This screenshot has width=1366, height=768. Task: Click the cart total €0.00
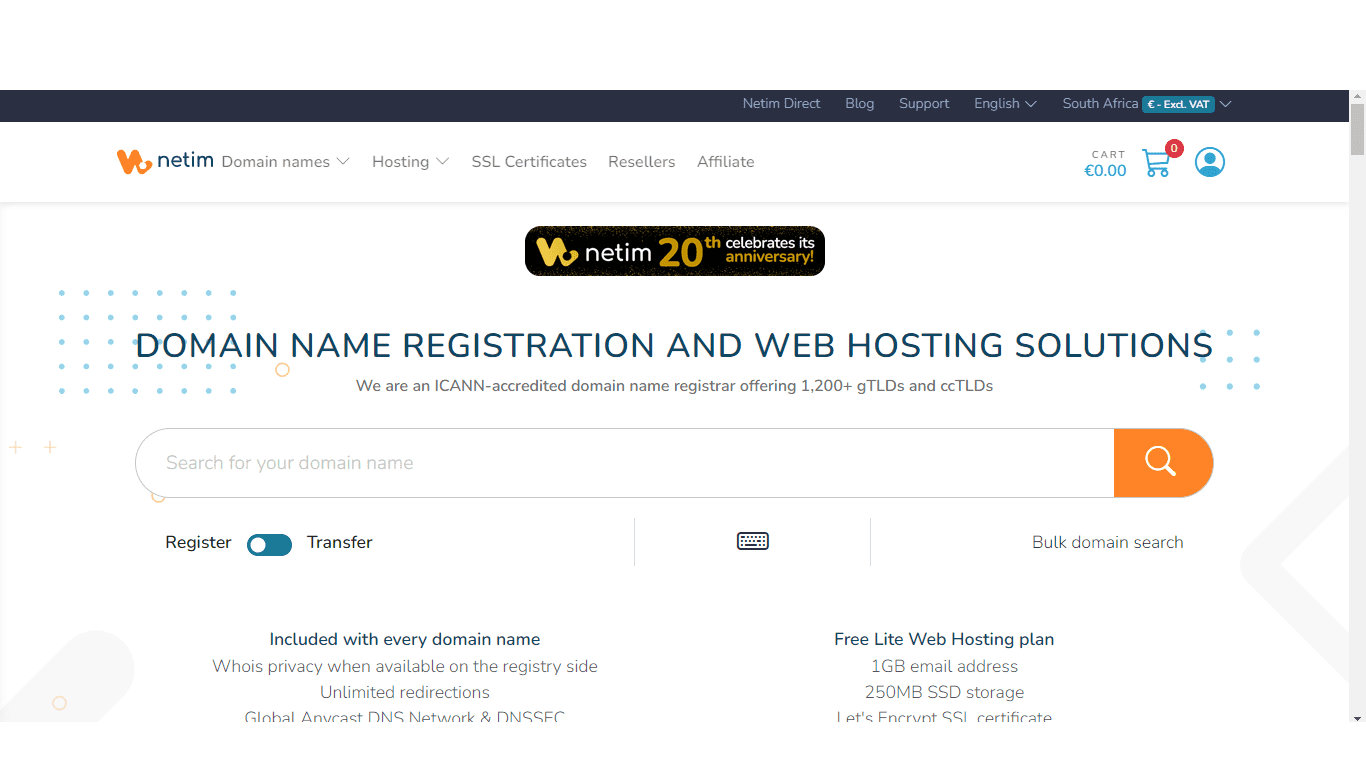point(1105,171)
